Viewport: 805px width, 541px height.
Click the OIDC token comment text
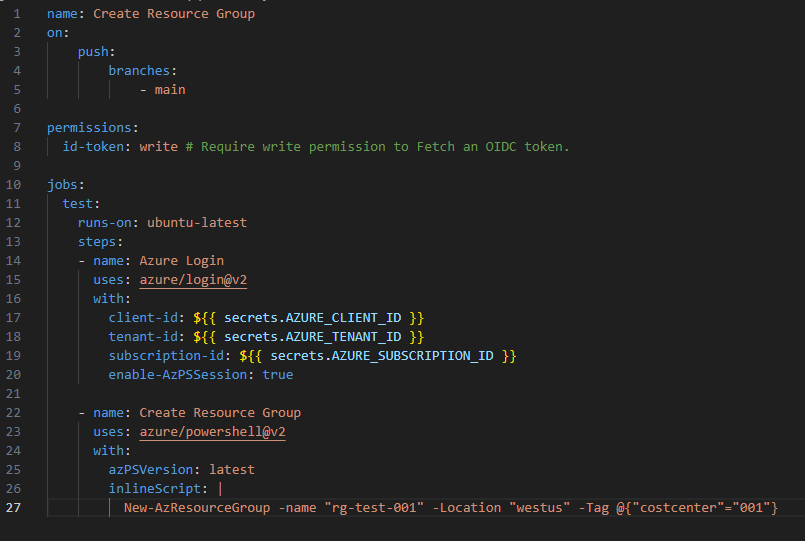(x=377, y=147)
